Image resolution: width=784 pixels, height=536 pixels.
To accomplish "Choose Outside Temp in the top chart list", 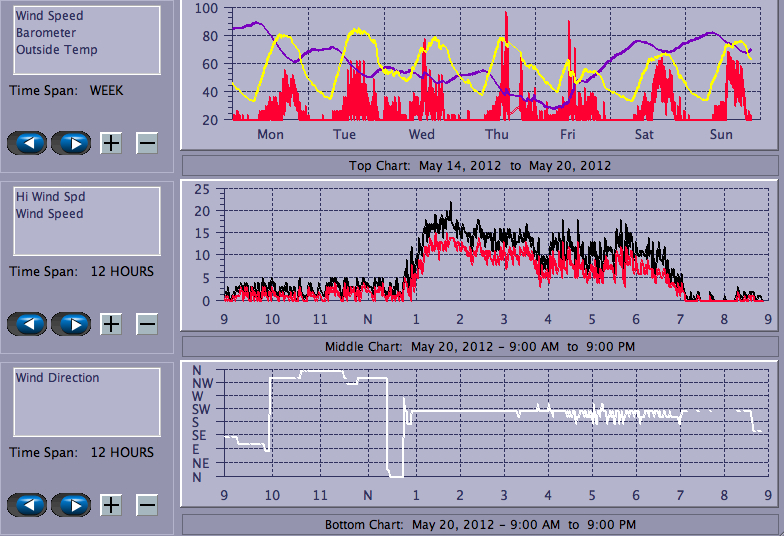I will (x=56, y=50).
